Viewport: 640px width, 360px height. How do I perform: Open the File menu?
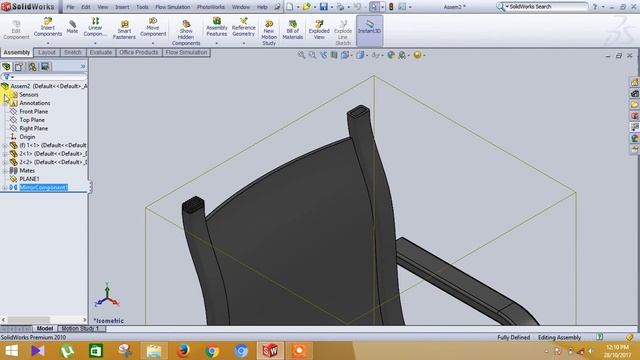tap(70, 7)
